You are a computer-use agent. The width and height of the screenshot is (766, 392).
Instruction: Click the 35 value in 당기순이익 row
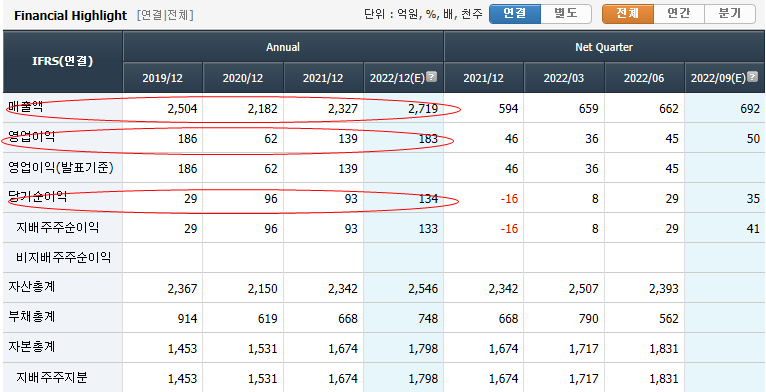753,199
